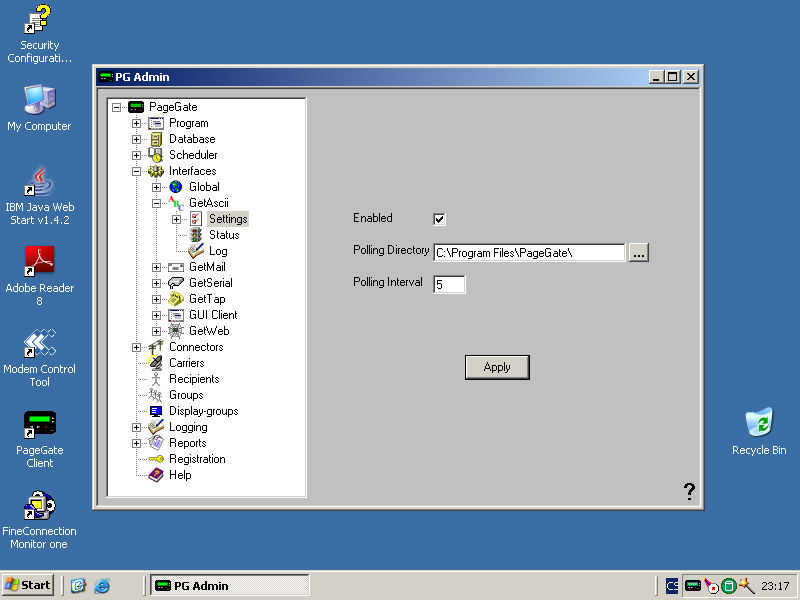Select PG Admin taskbar button
This screenshot has height=600, width=800.
230,585
